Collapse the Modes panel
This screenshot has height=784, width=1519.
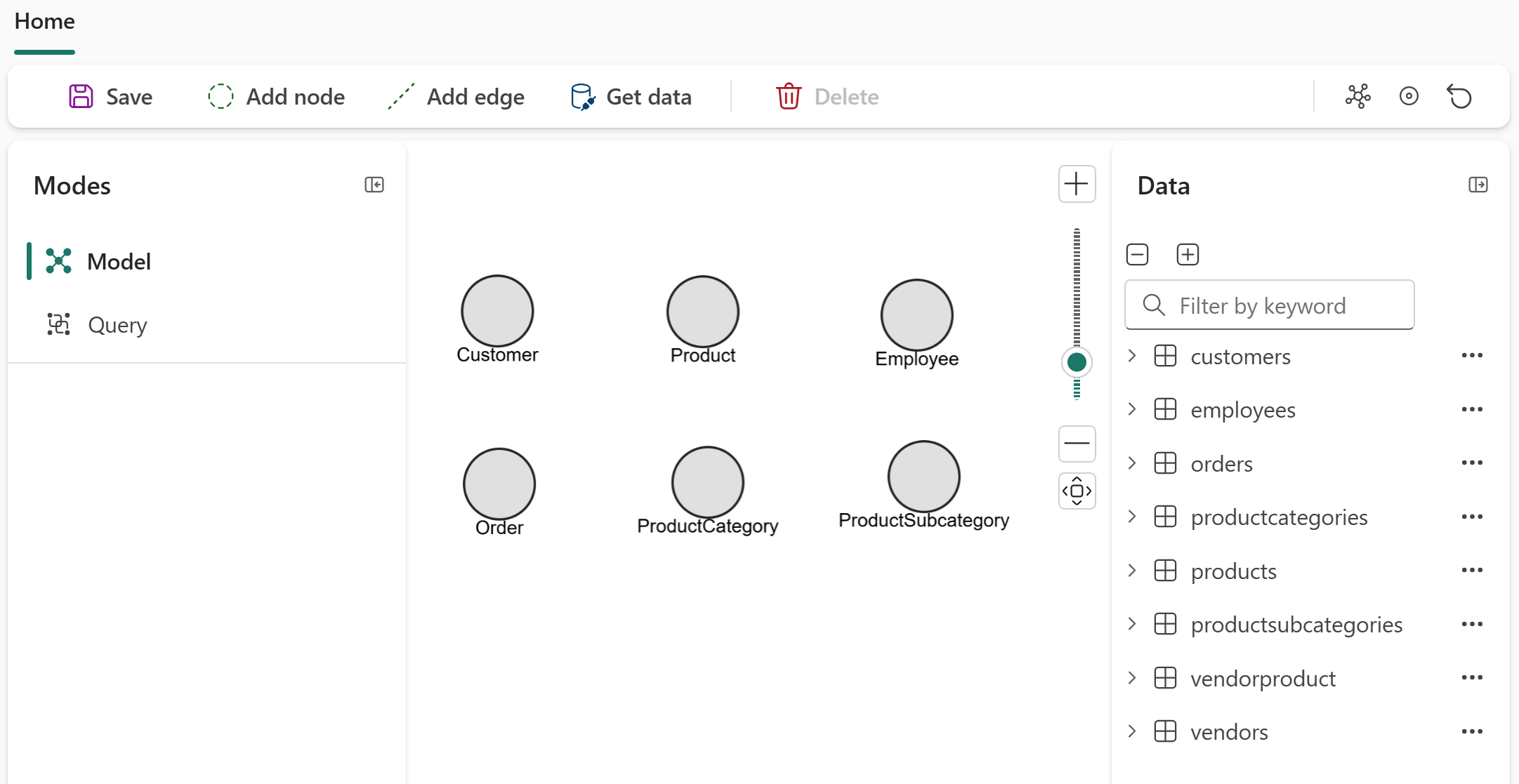[x=374, y=185]
